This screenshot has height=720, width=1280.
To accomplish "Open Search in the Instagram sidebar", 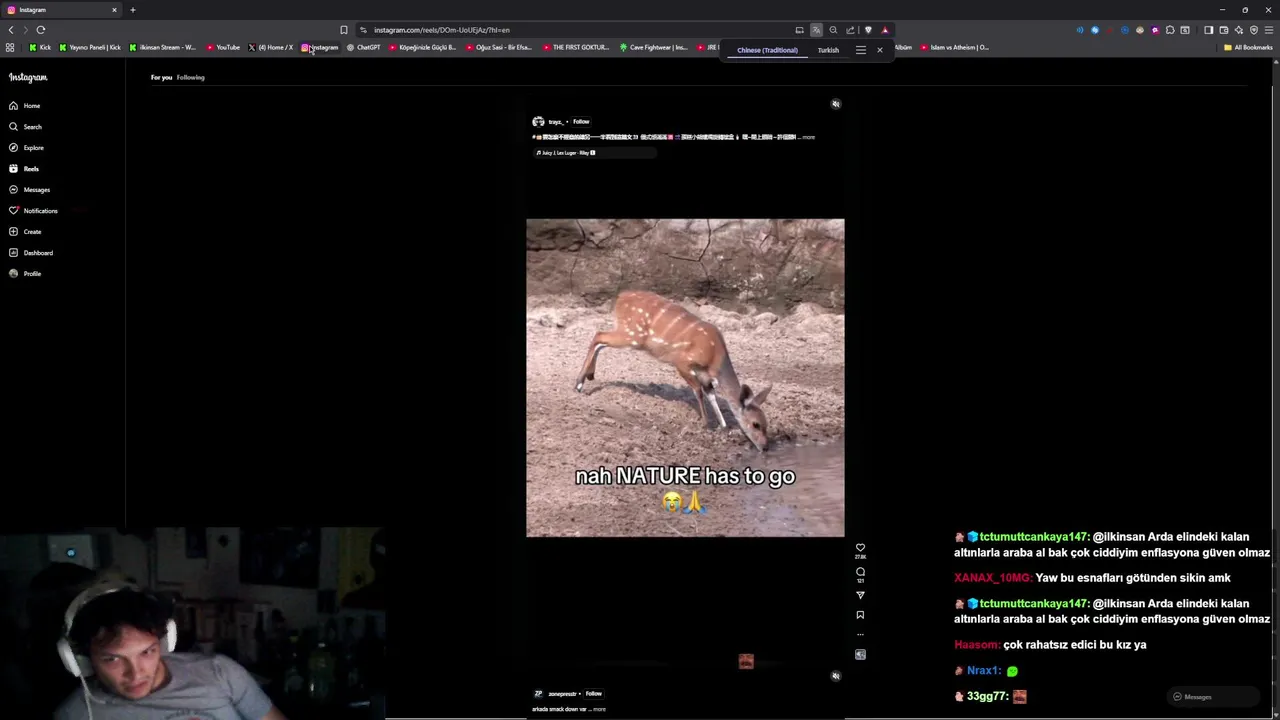I will click(x=25, y=127).
